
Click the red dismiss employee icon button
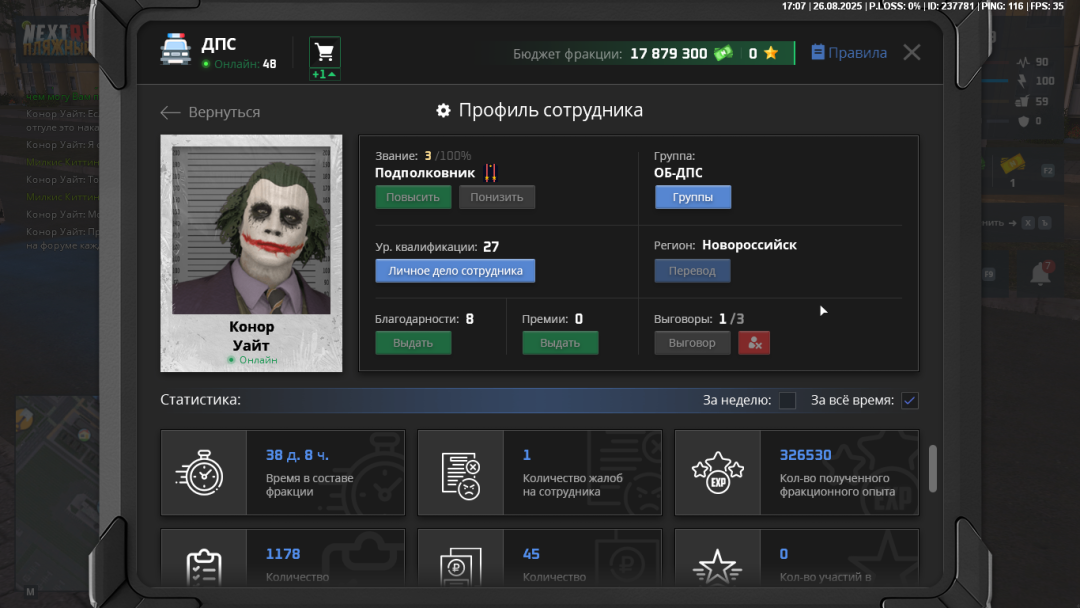coord(754,343)
